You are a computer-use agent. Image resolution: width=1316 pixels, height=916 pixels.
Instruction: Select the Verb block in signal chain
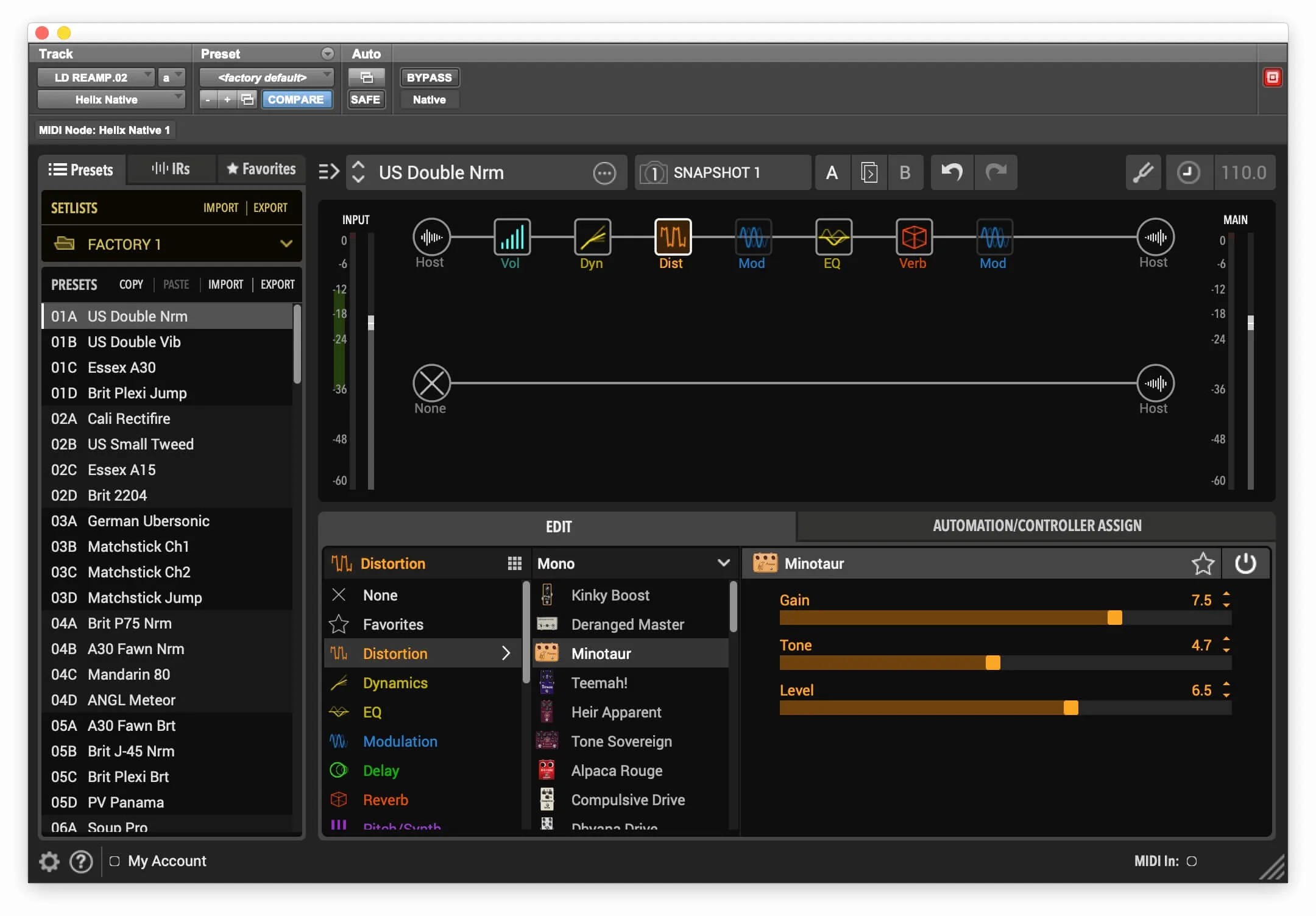[914, 237]
